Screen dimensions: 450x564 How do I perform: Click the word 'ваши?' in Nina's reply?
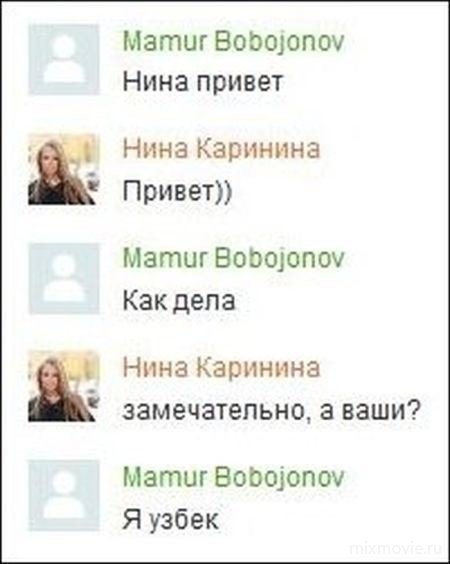[x=380, y=410]
